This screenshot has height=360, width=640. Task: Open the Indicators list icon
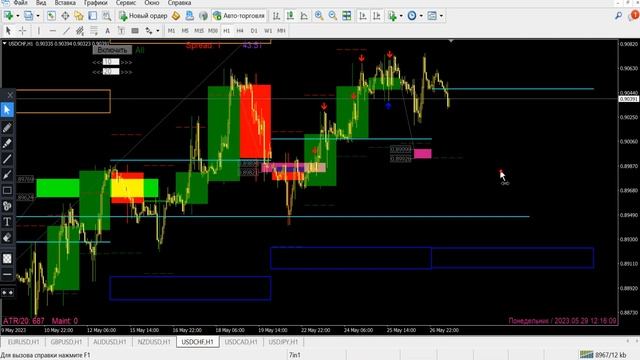(x=392, y=16)
